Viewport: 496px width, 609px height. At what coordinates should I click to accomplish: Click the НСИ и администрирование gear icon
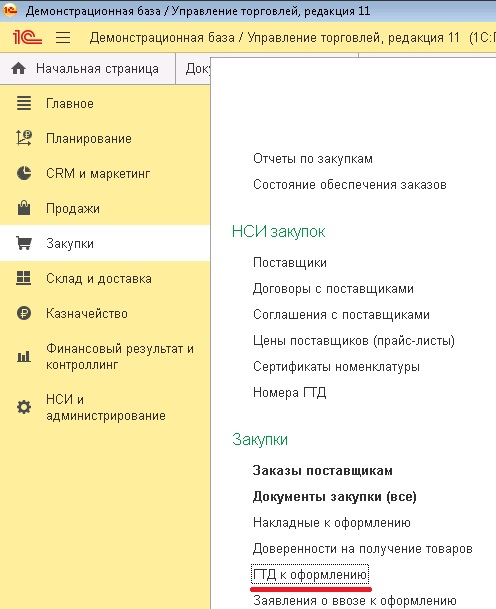pos(24,407)
